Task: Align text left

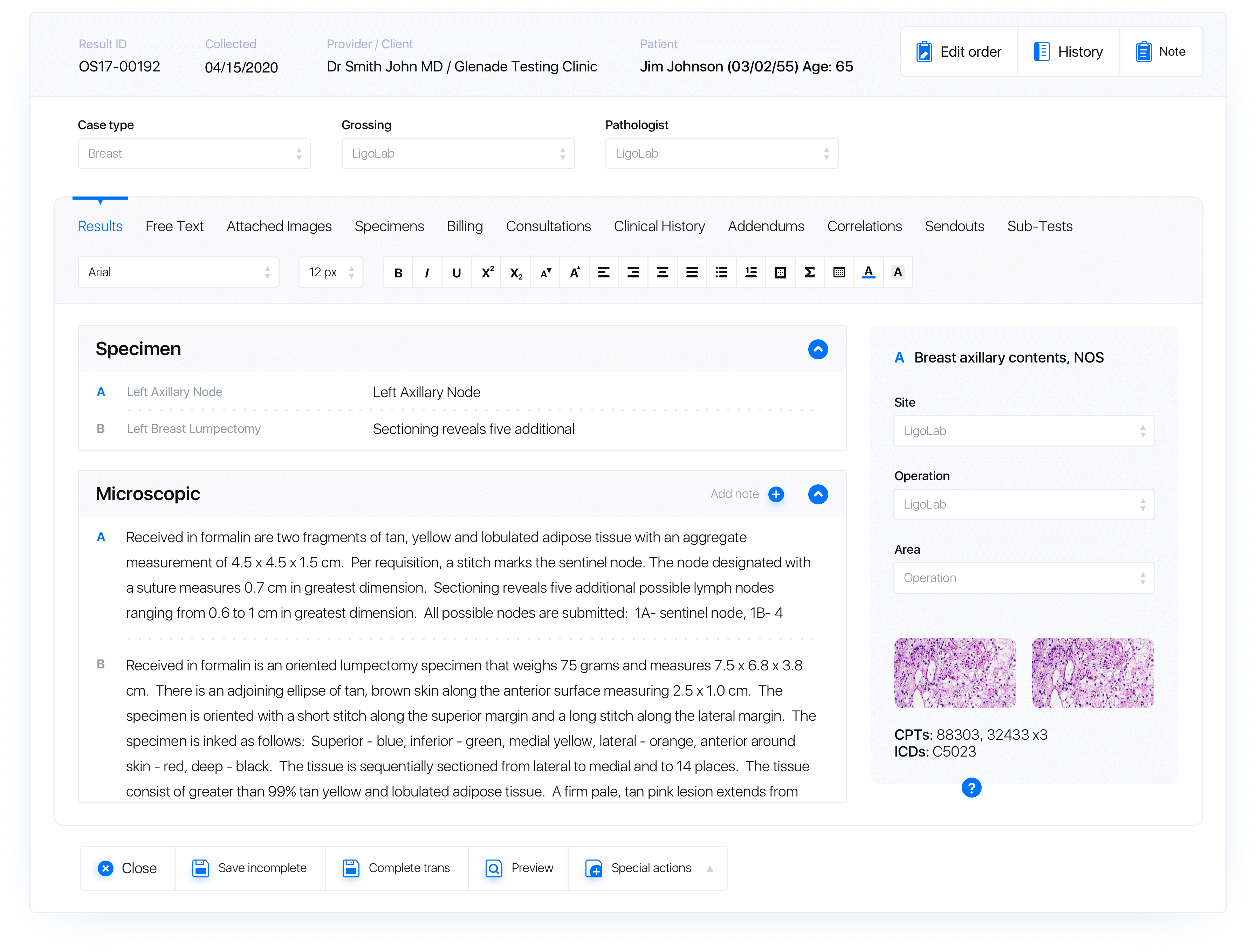Action: tap(604, 273)
